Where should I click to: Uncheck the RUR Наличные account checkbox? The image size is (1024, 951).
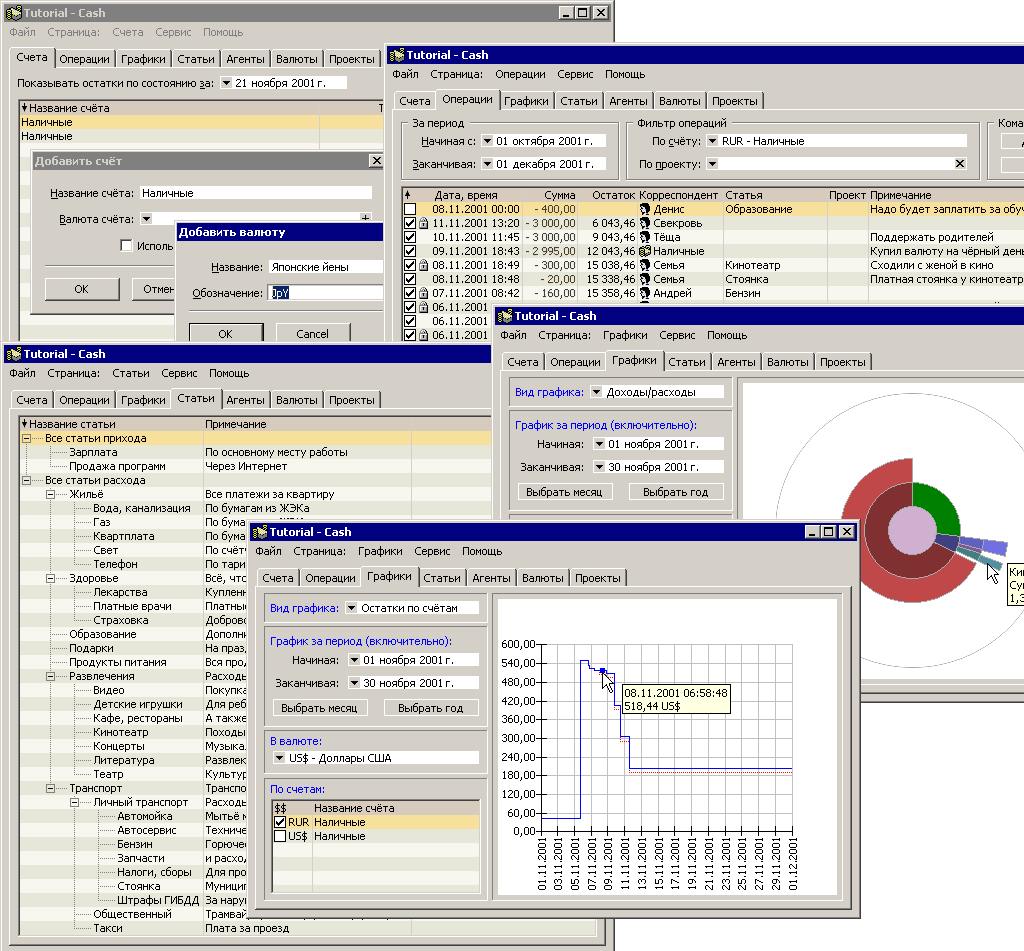tap(280, 822)
